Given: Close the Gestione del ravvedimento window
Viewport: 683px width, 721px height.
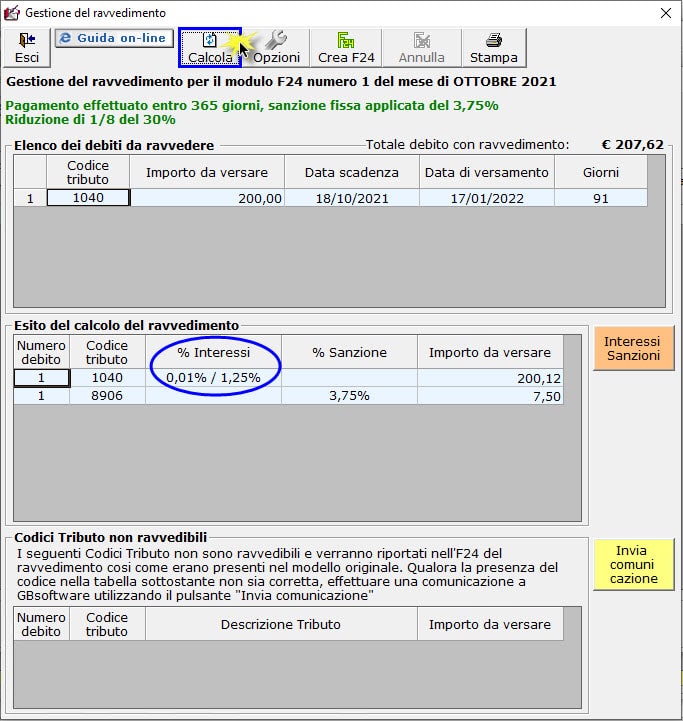Looking at the screenshot, I should [x=666, y=13].
